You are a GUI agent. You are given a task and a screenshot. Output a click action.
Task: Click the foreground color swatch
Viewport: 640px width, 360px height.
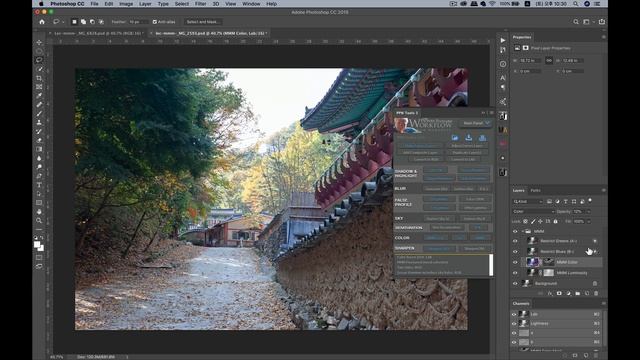[x=37, y=244]
